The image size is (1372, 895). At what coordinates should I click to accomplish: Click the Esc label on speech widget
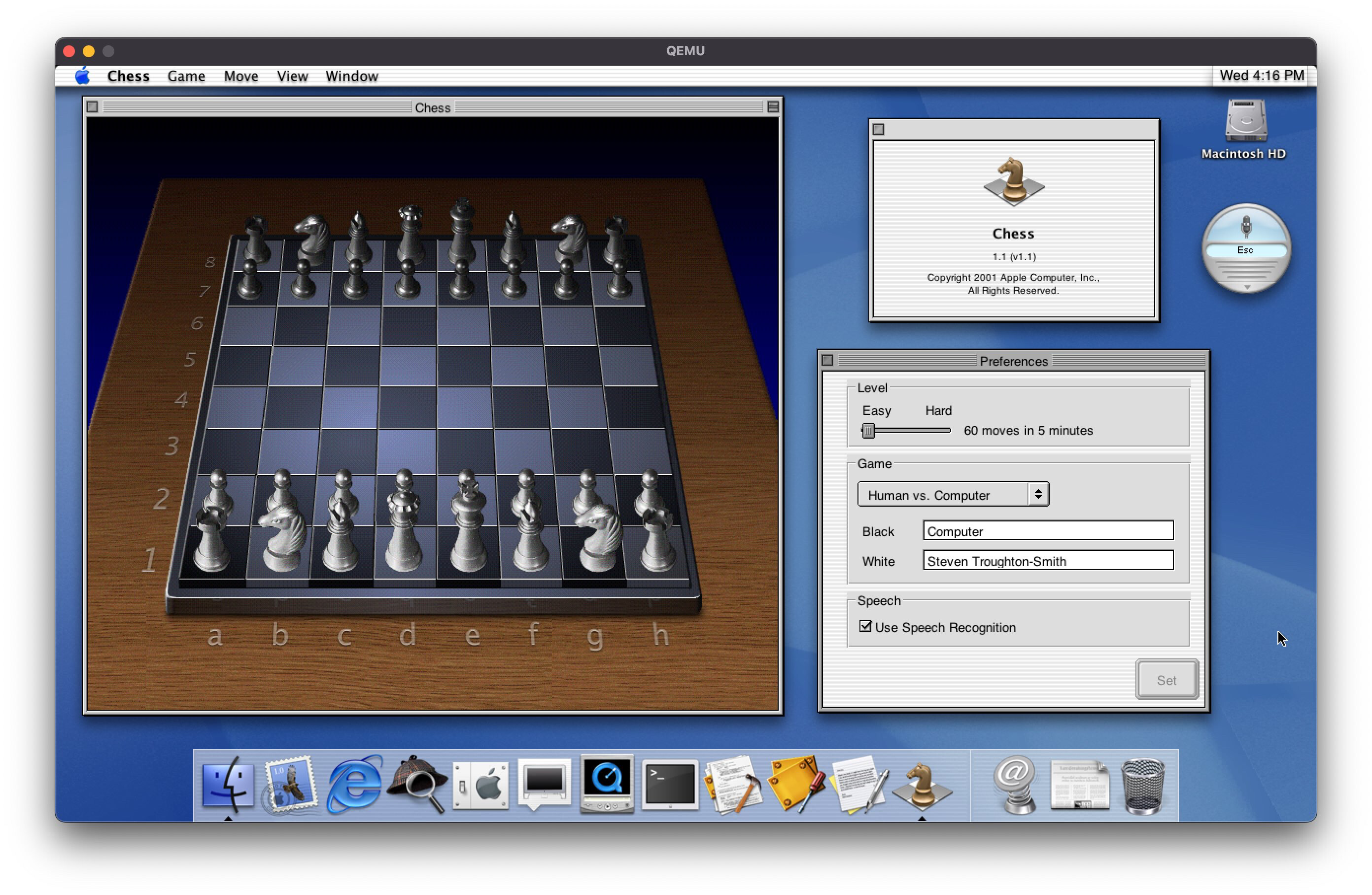pos(1244,250)
